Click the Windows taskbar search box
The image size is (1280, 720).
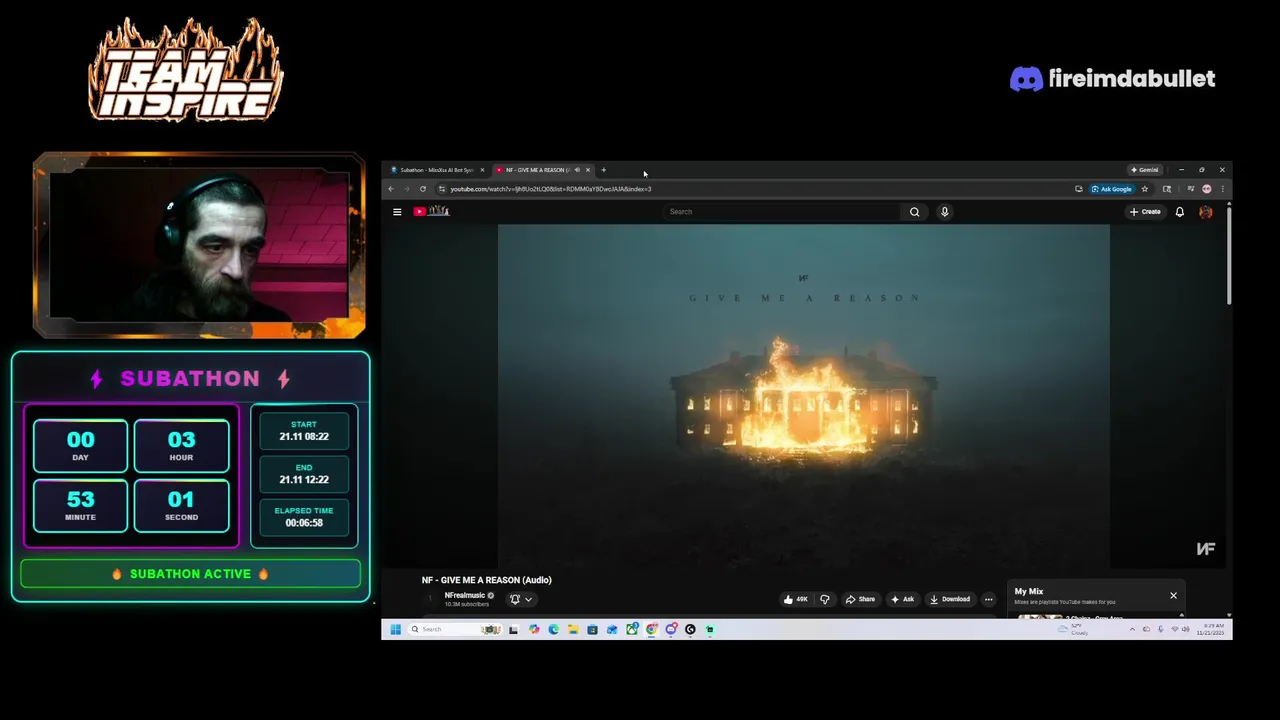pyautogui.click(x=455, y=629)
